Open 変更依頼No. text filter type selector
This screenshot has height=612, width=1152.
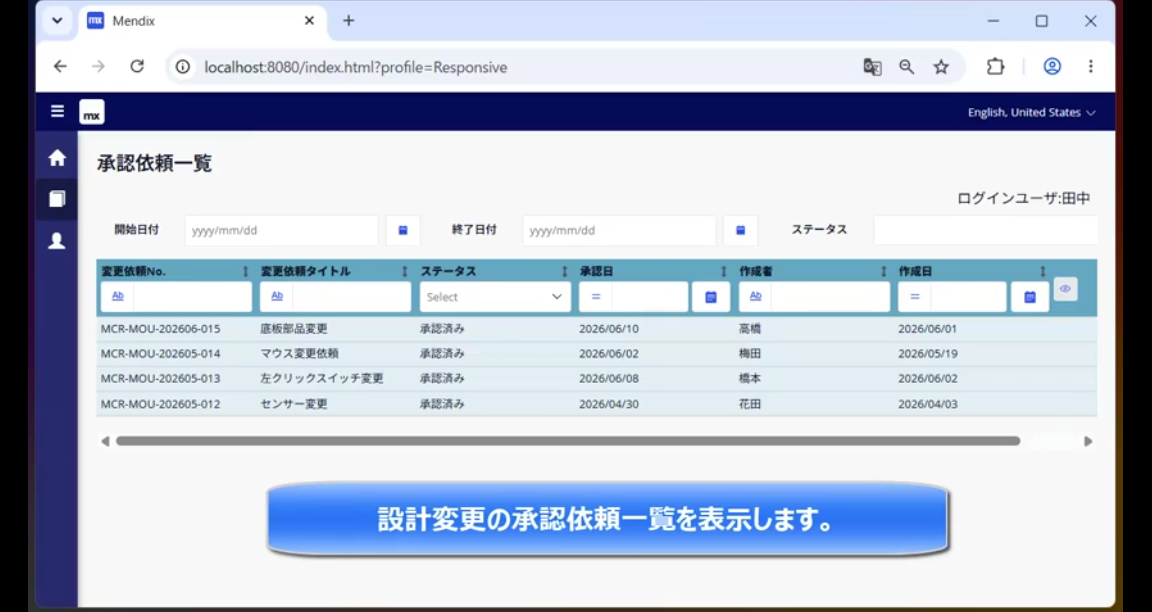click(118, 296)
